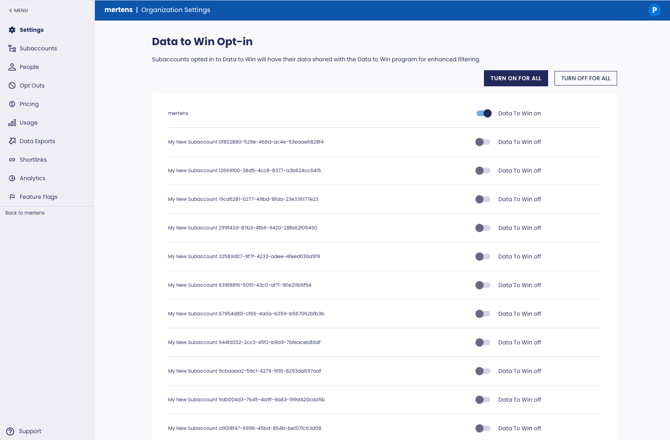Screen dimensions: 670x440
Task: Enable Data To Win for subaccount 0f802880
Action: 483,142
